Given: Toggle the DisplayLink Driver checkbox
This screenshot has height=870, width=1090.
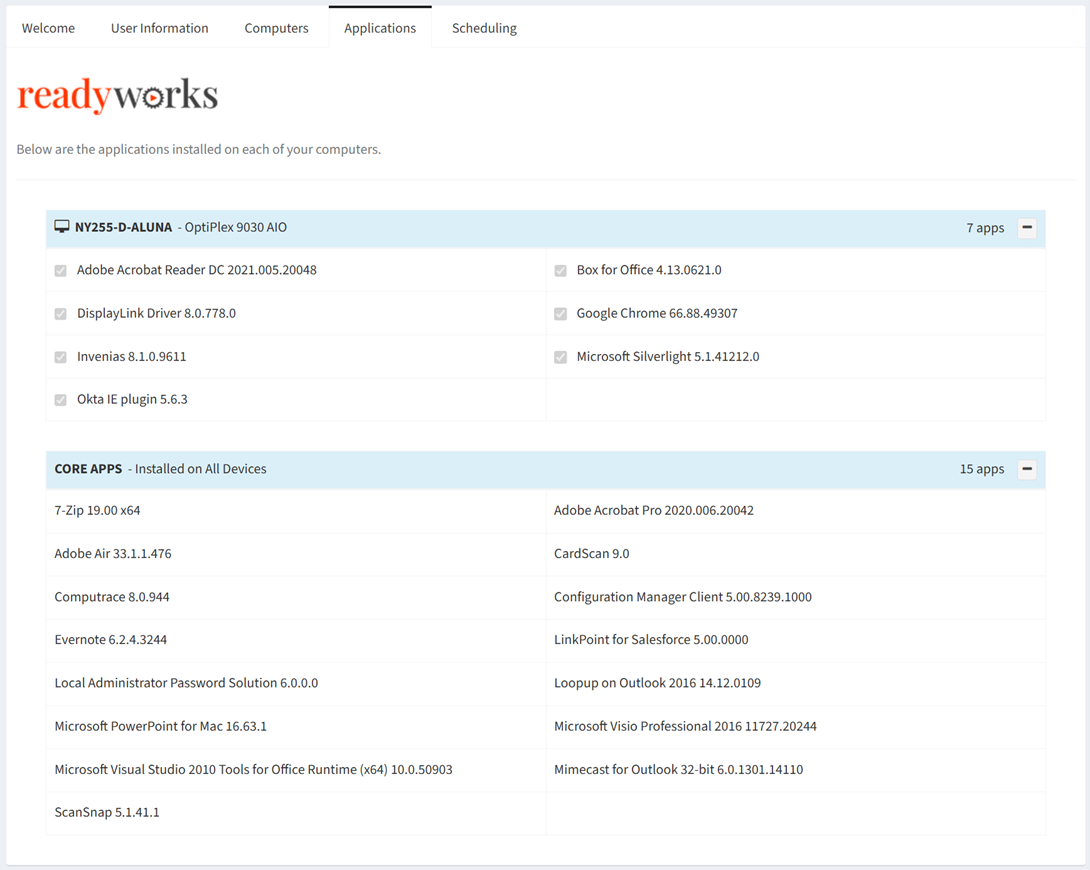Looking at the screenshot, I should pos(60,313).
